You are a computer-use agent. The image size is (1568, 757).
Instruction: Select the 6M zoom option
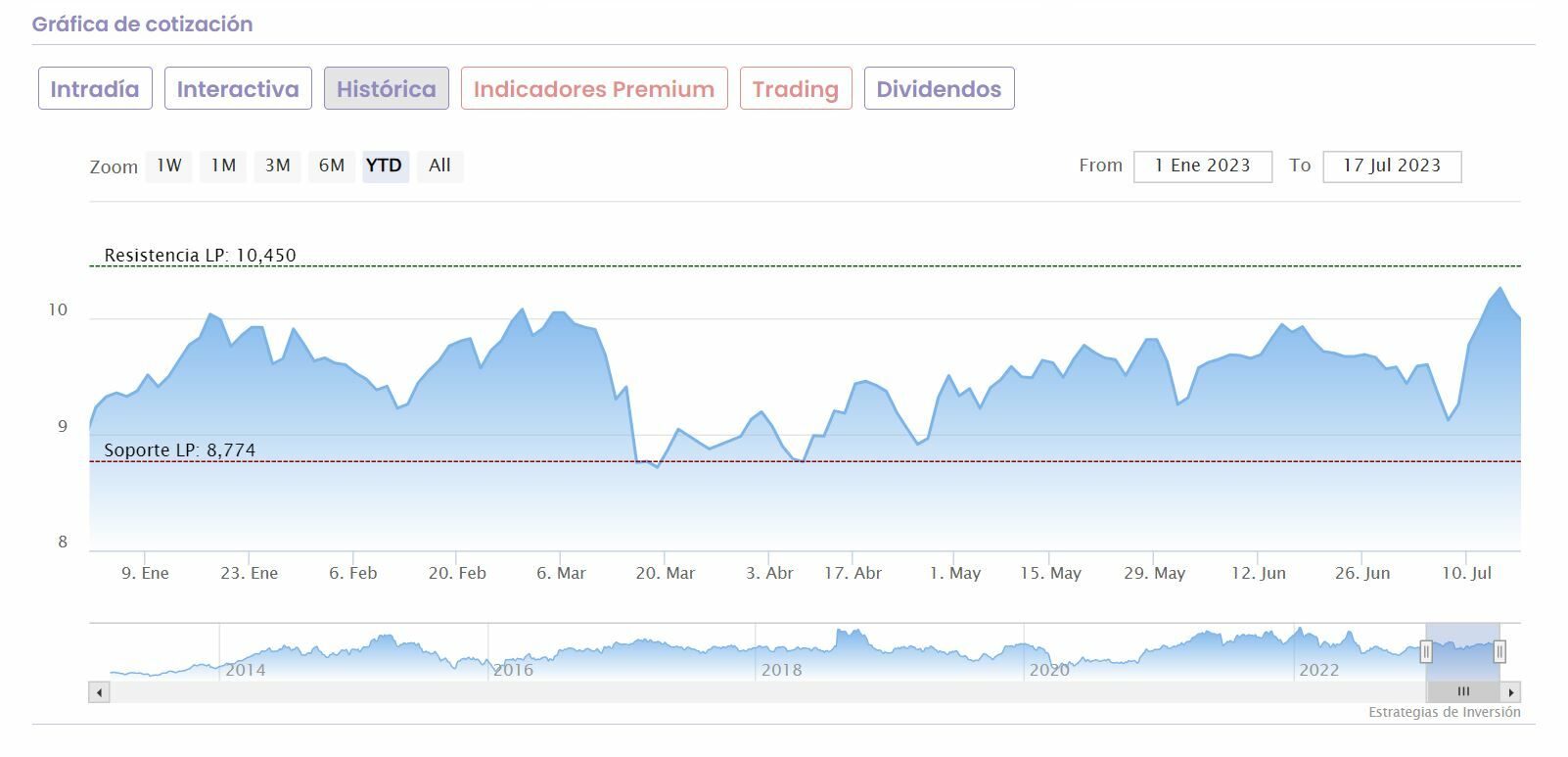coord(332,166)
